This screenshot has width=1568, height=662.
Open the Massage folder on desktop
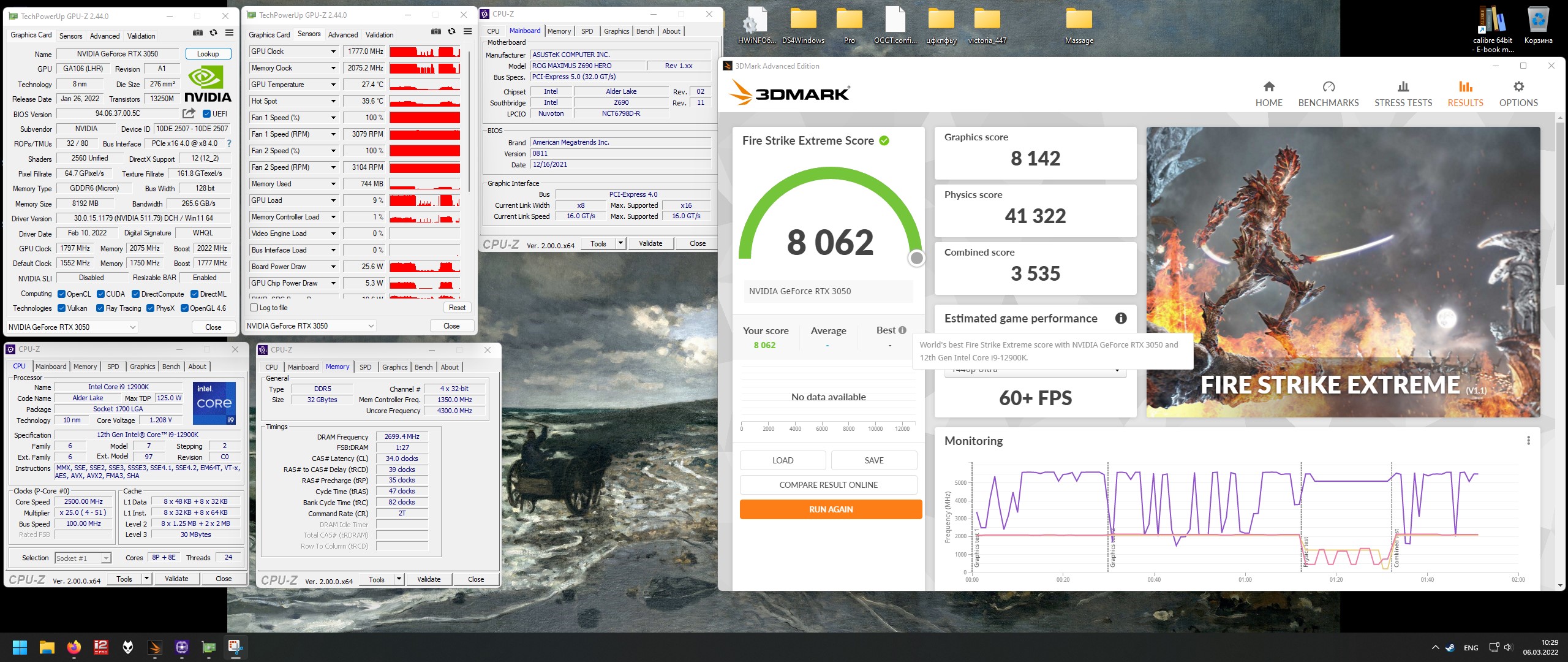coord(1079,26)
